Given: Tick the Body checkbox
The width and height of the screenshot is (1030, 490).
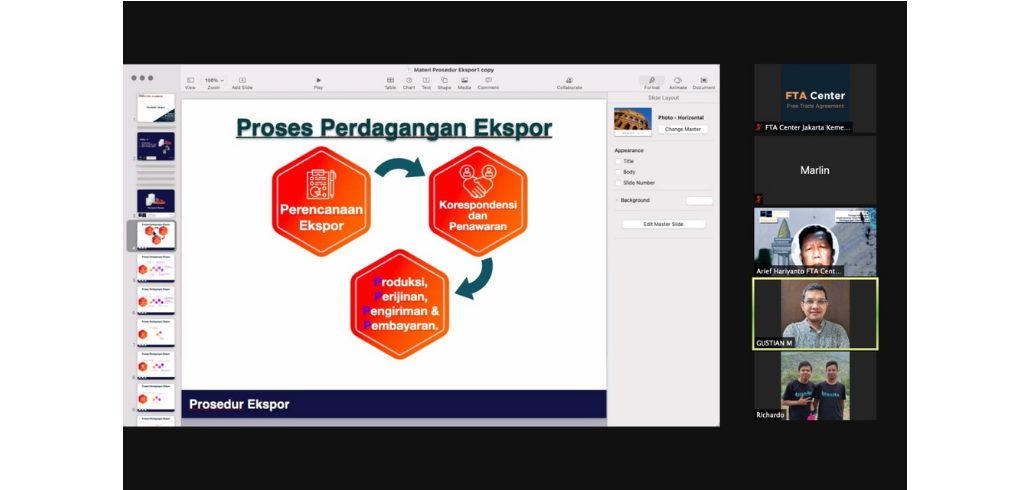Looking at the screenshot, I should (618, 172).
